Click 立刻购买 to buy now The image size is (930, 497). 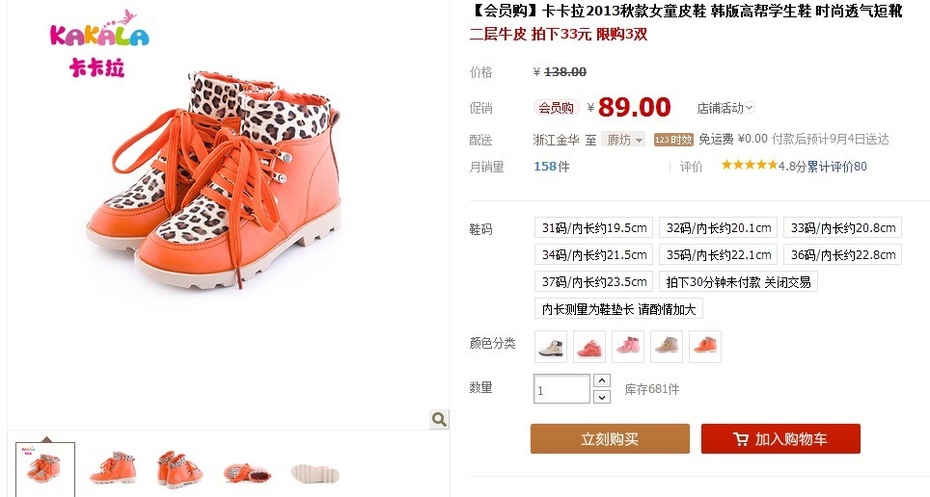point(610,439)
